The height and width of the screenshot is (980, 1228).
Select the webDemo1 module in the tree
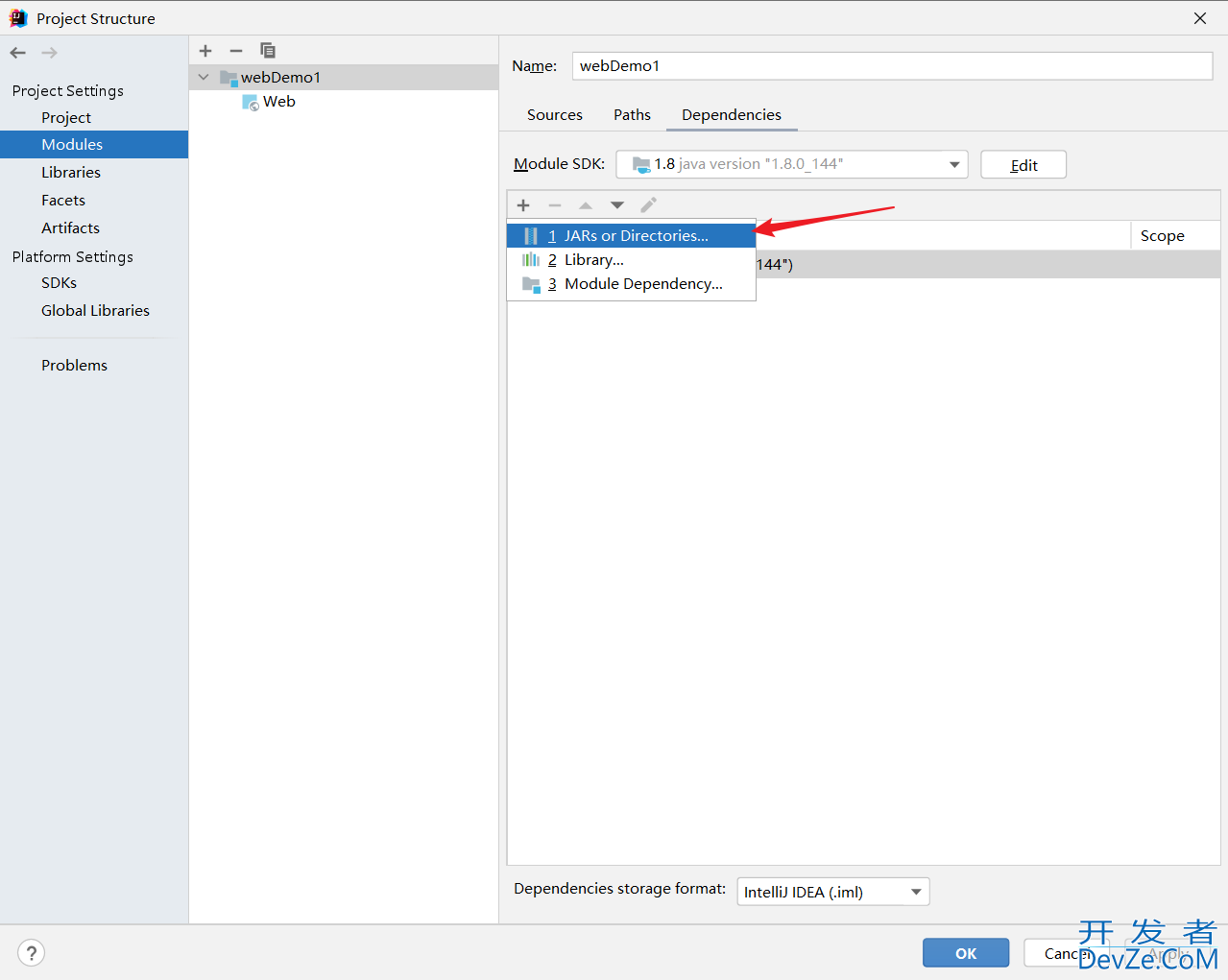[x=344, y=78]
